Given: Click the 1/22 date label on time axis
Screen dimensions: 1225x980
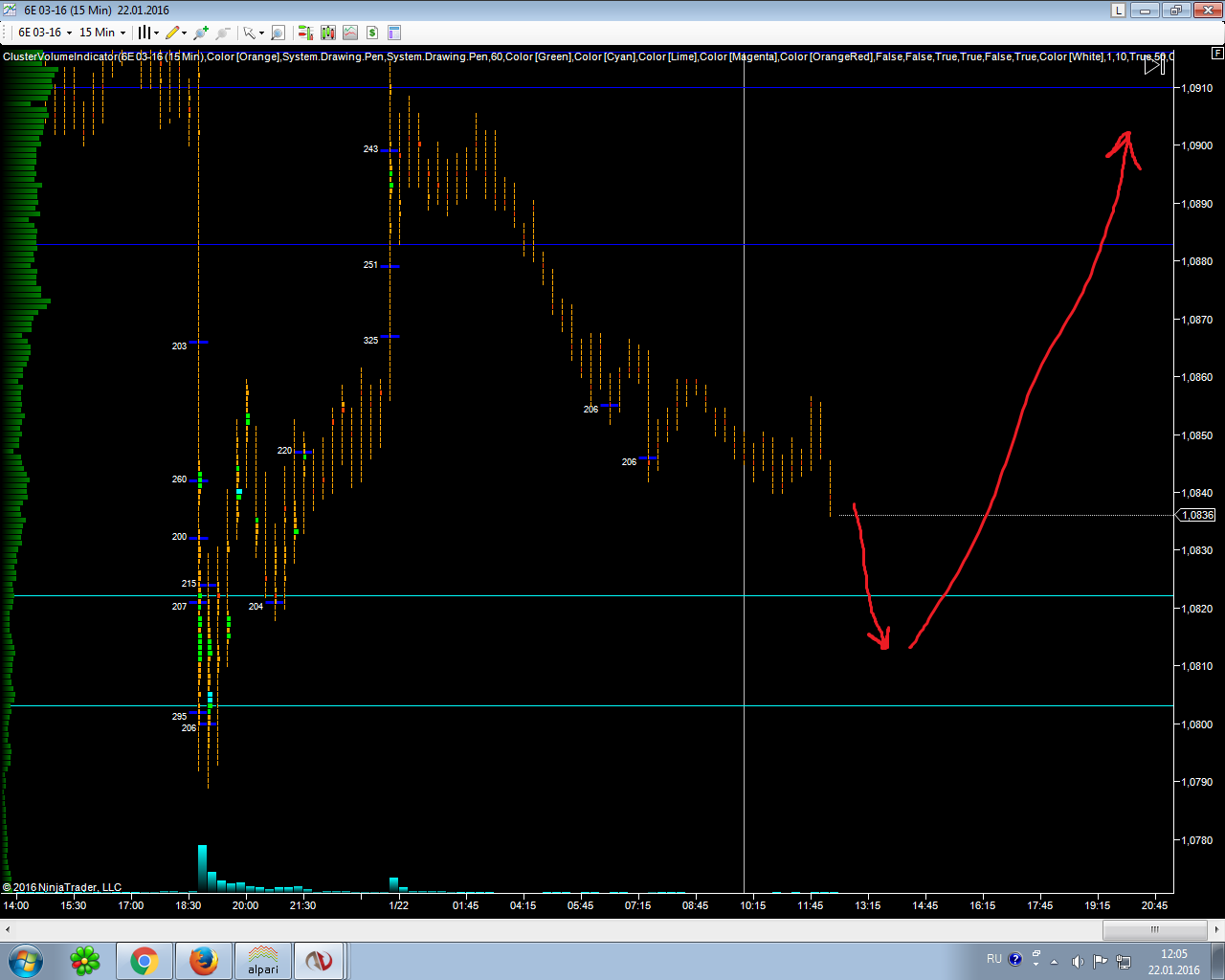Looking at the screenshot, I should 399,905.
